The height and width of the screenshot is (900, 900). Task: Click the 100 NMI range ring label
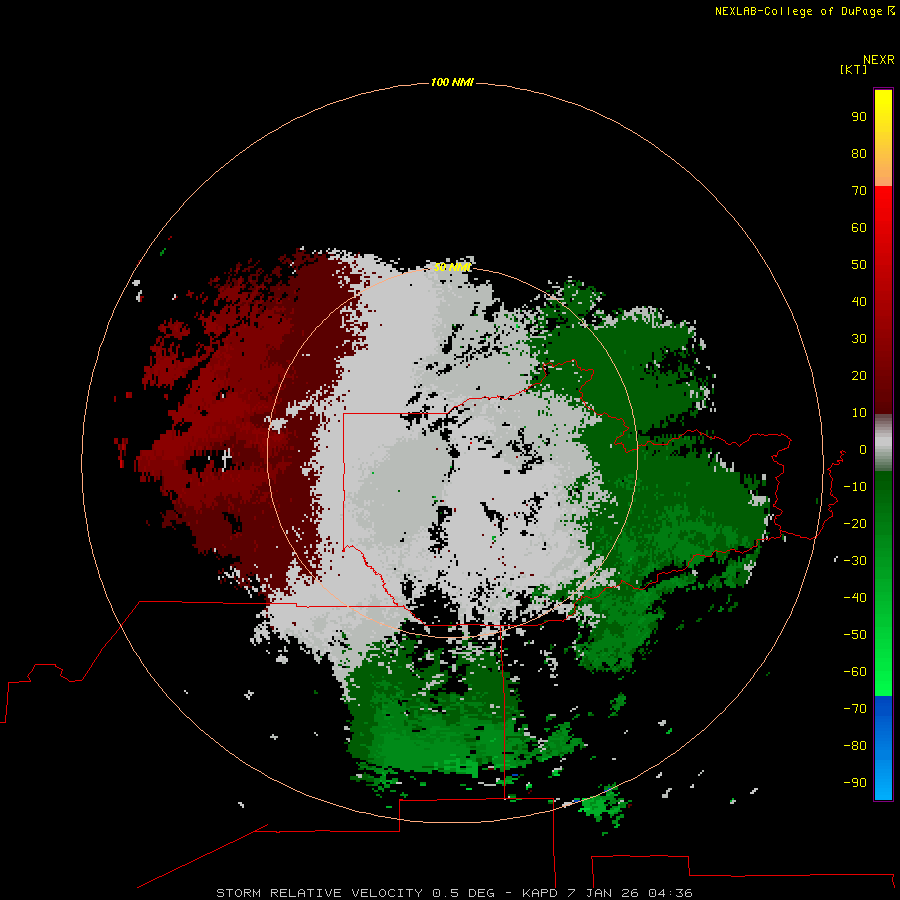(452, 82)
